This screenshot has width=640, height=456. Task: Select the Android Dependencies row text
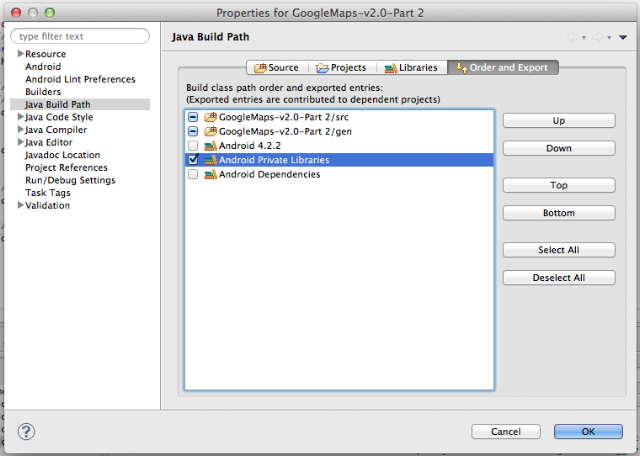(269, 174)
